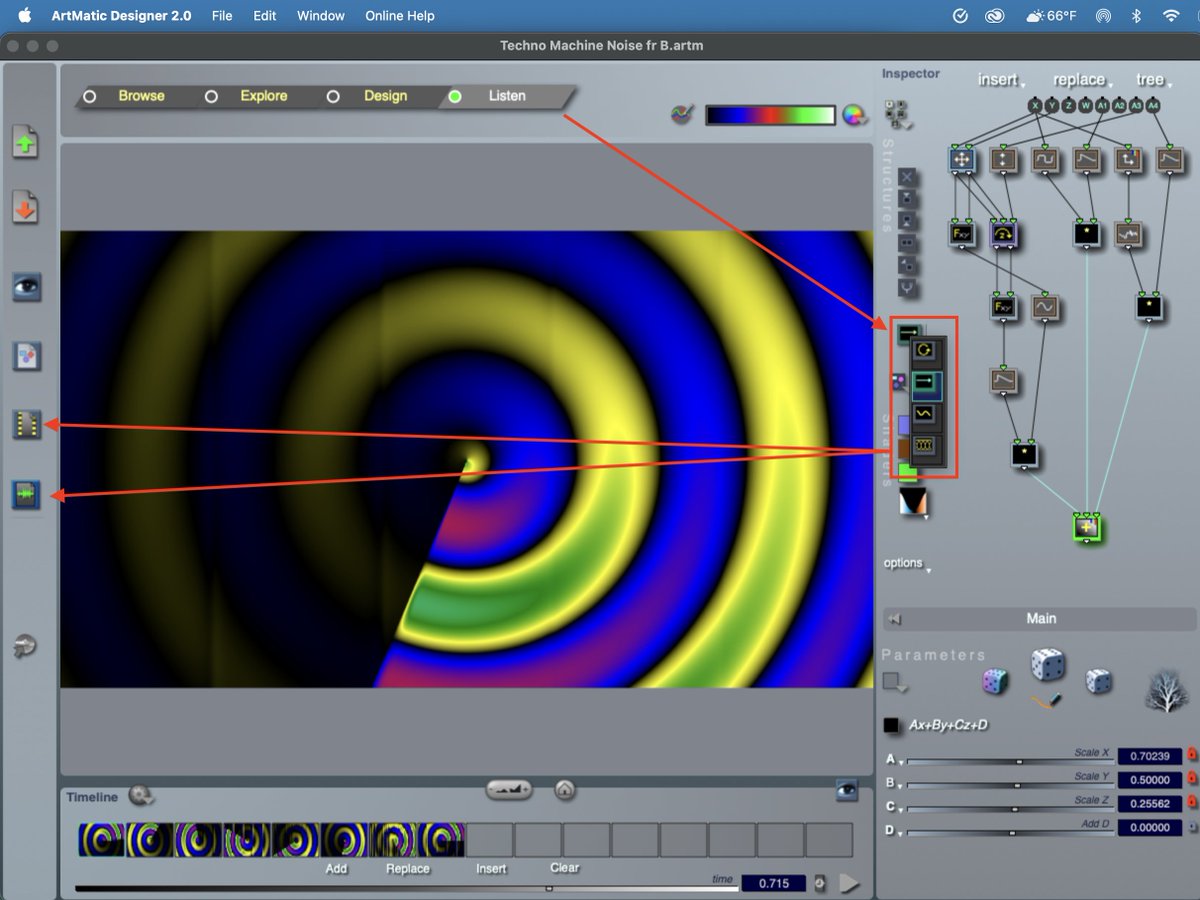The height and width of the screenshot is (900, 1200).
Task: Click the Replace keyframe button
Action: pos(408,869)
